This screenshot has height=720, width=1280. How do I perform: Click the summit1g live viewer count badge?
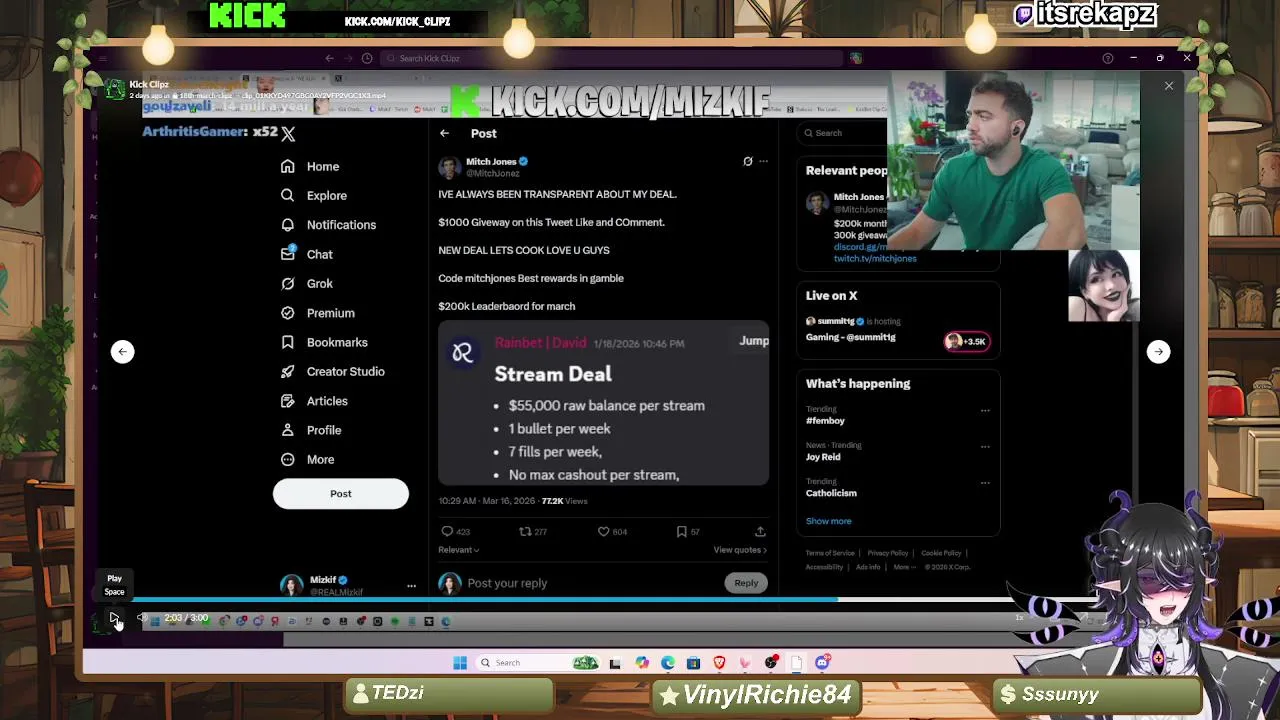tap(967, 342)
